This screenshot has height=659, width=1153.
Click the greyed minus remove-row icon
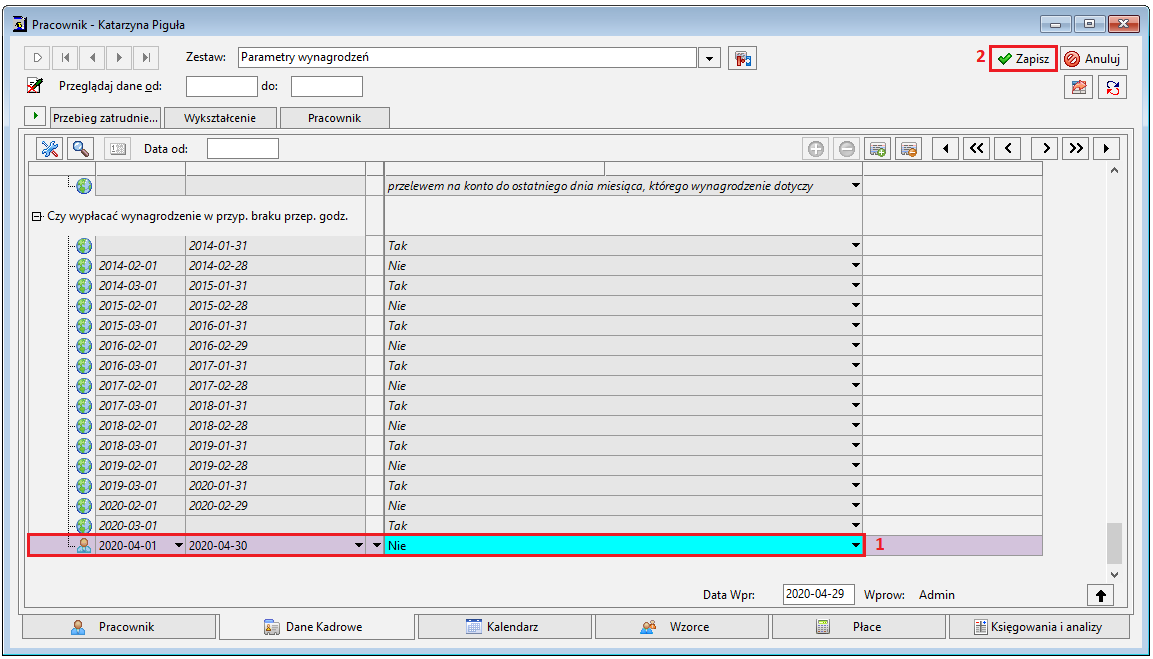pyautogui.click(x=846, y=149)
